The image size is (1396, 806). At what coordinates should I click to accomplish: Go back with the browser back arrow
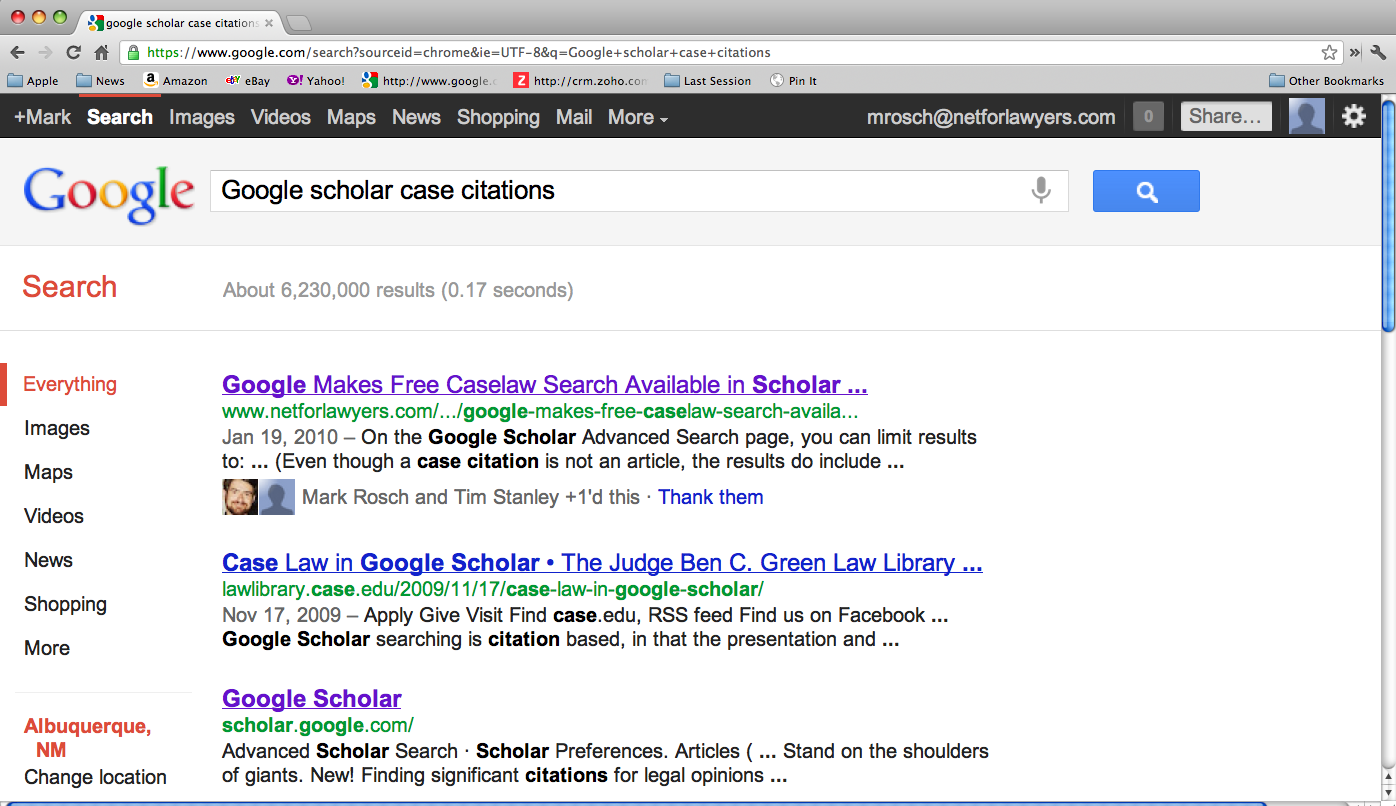click(x=18, y=52)
